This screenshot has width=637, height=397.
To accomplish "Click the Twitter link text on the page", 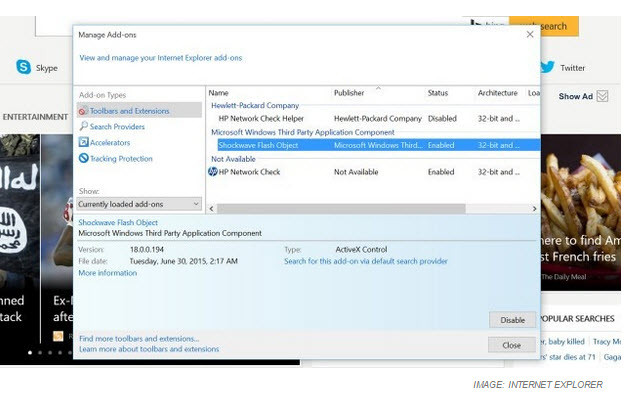I will [x=573, y=68].
